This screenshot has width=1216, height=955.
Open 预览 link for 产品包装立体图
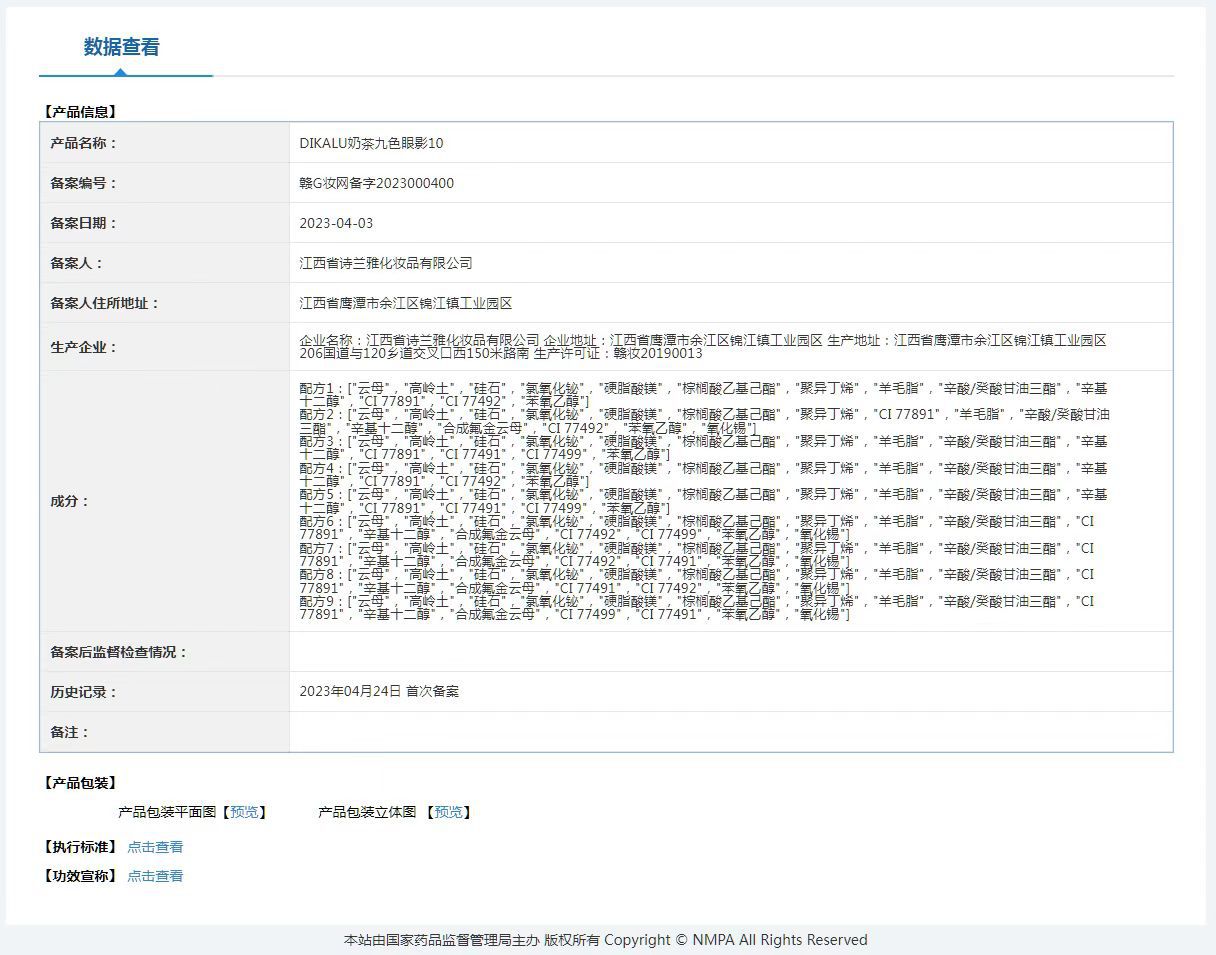(448, 812)
